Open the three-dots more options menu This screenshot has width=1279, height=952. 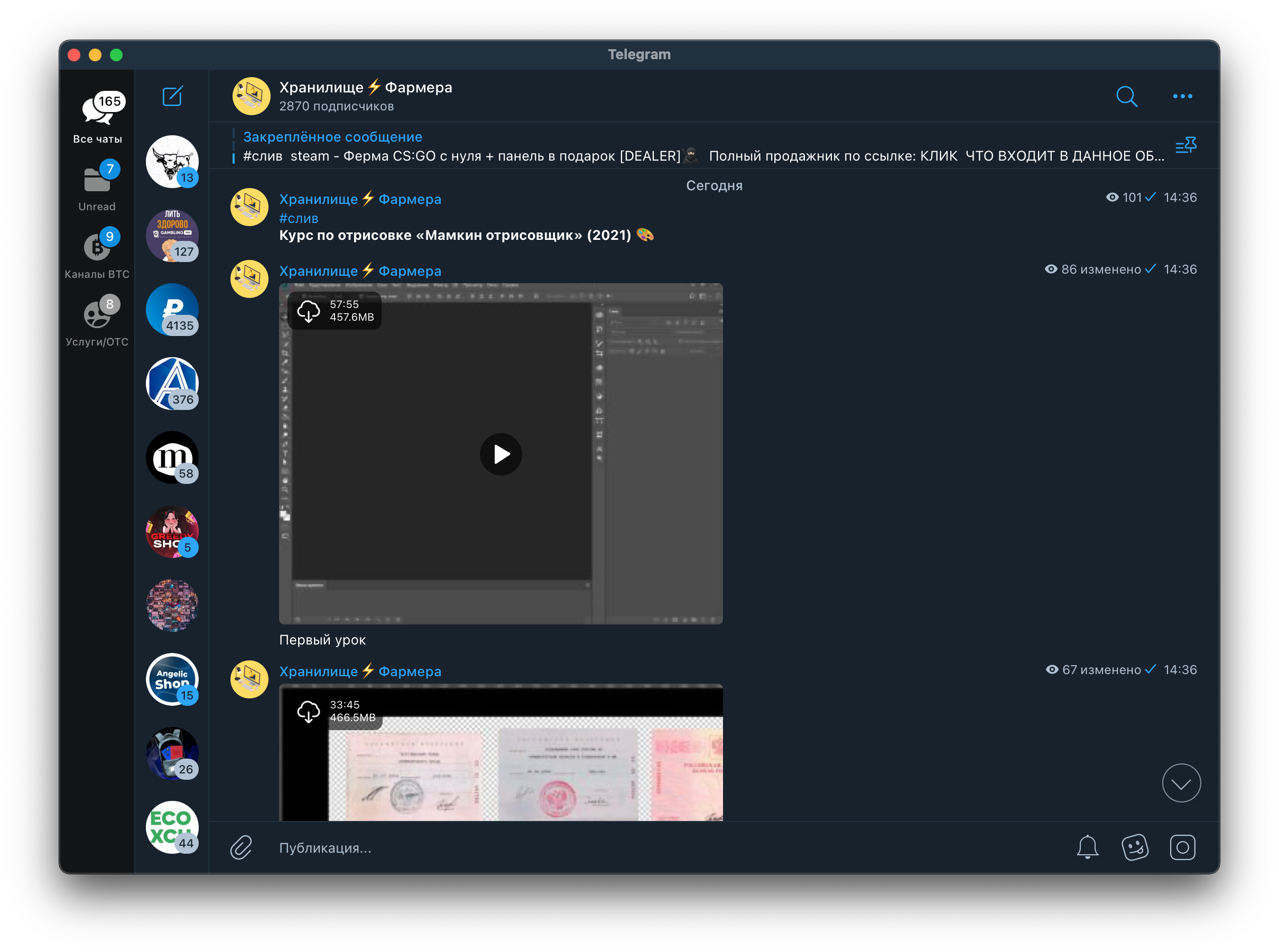coord(1182,96)
